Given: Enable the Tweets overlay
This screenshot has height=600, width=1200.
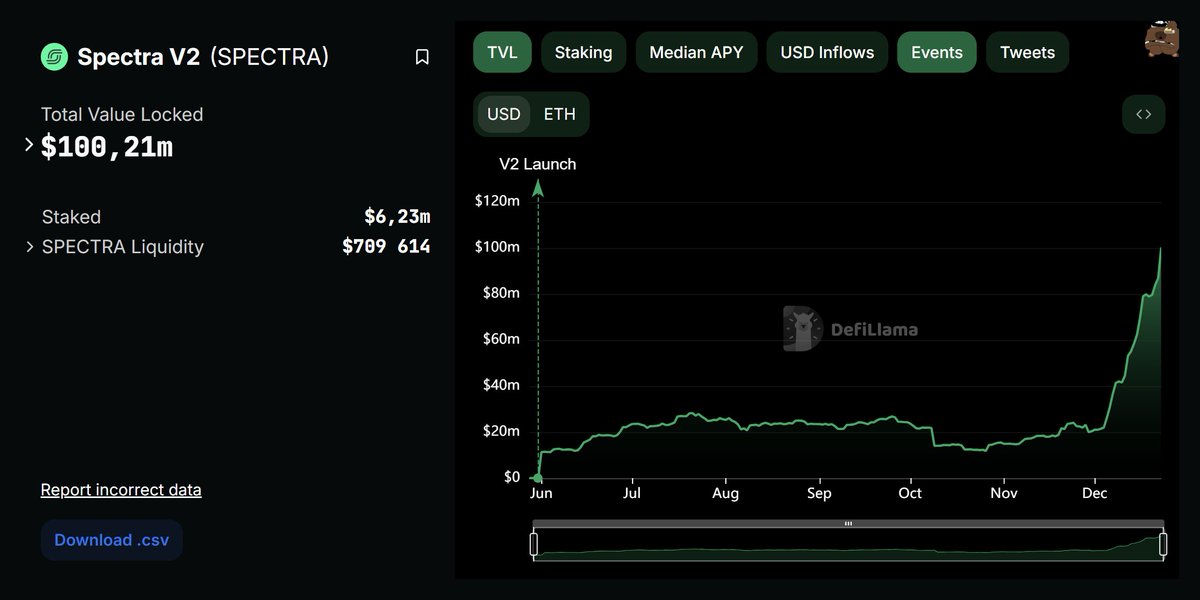Looking at the screenshot, I should point(1027,52).
